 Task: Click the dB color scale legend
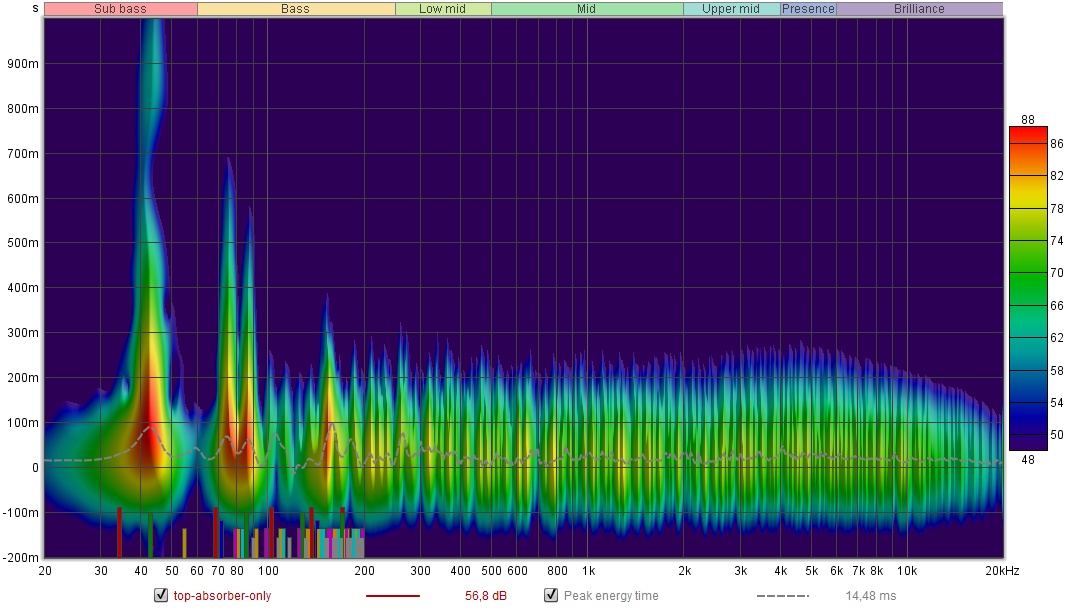1028,288
